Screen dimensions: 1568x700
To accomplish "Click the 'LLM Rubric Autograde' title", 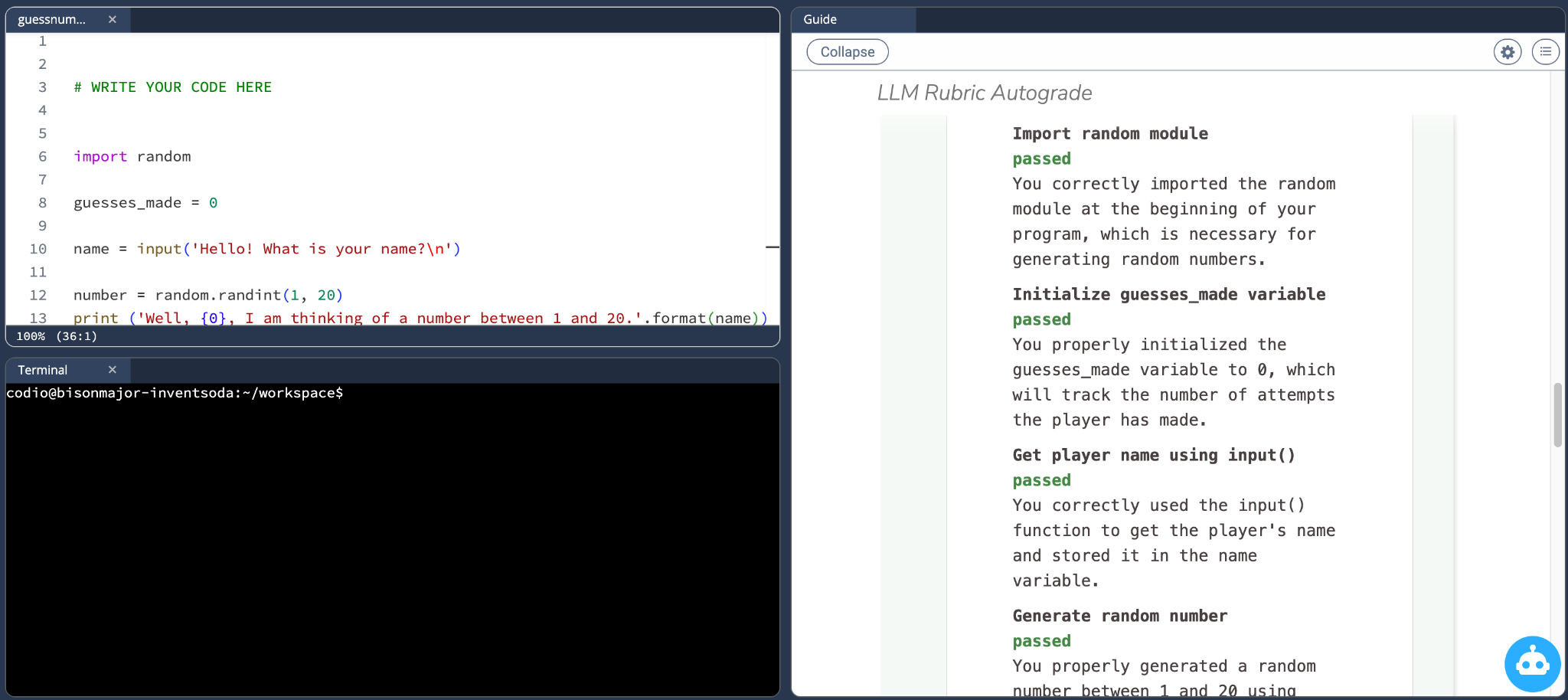I will (985, 93).
